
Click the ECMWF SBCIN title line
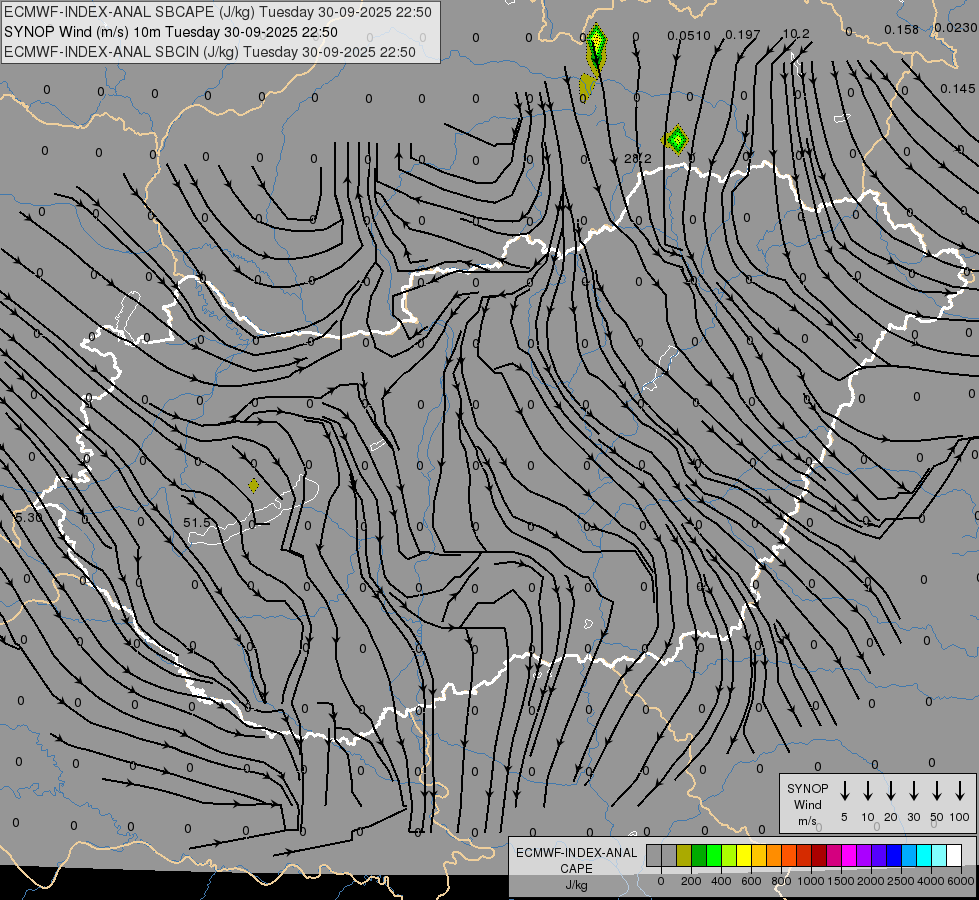click(x=210, y=52)
